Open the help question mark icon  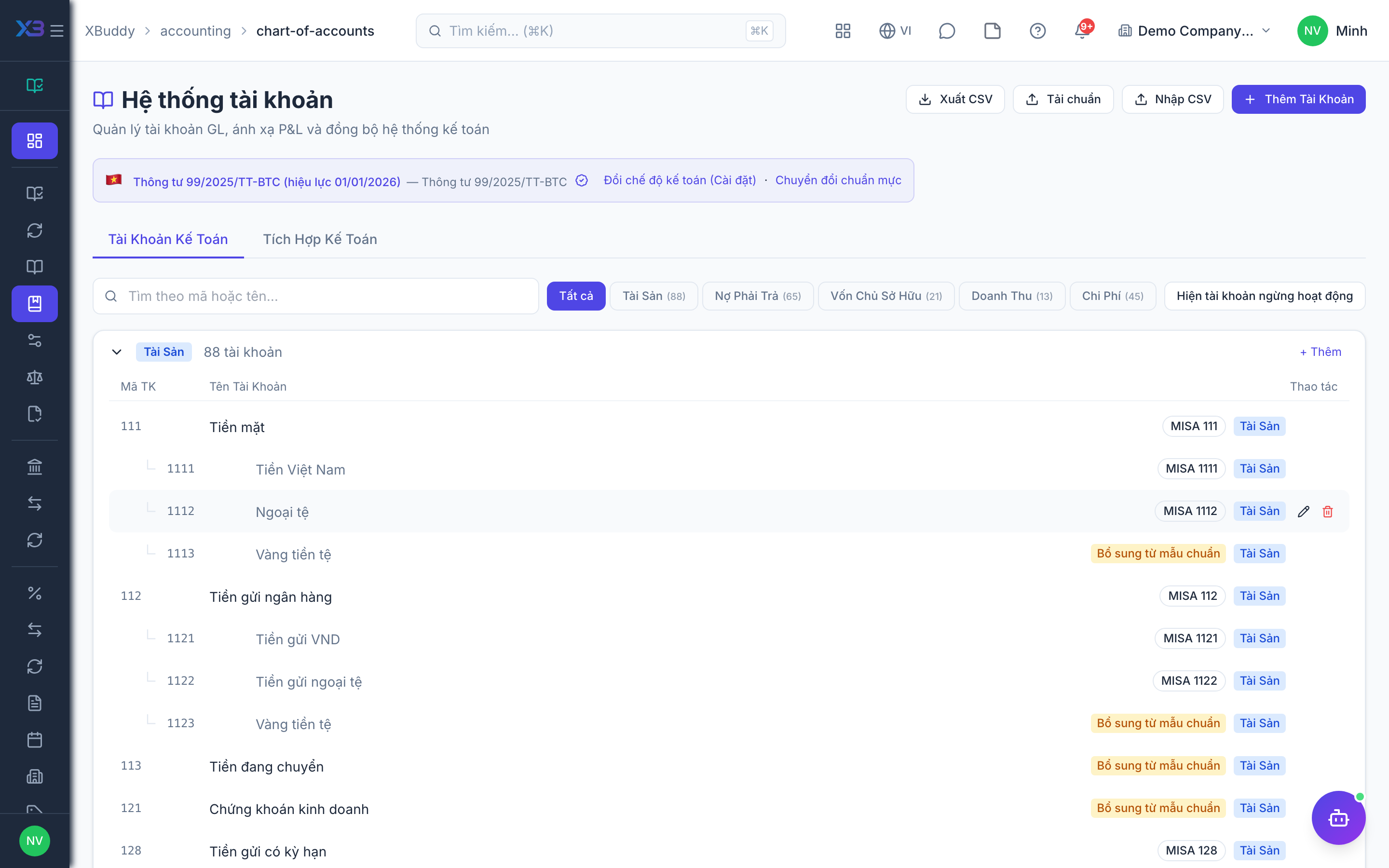click(1037, 31)
